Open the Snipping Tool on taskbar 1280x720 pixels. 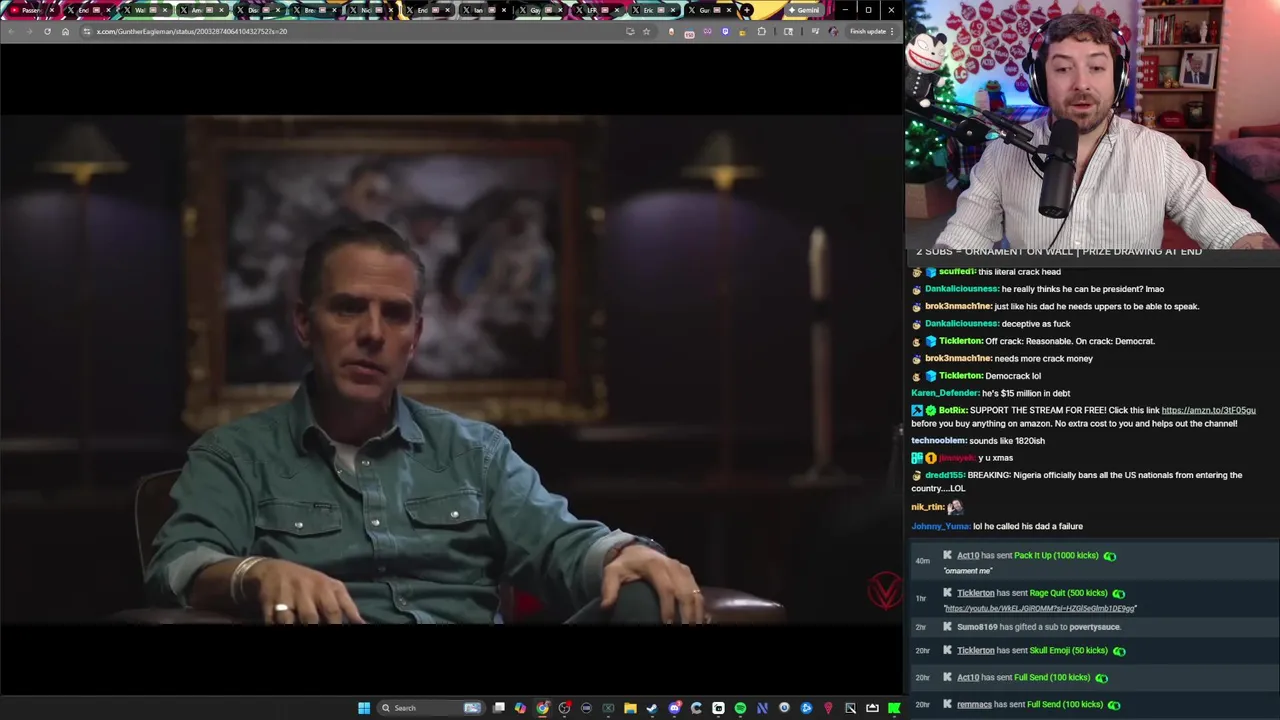[x=850, y=708]
